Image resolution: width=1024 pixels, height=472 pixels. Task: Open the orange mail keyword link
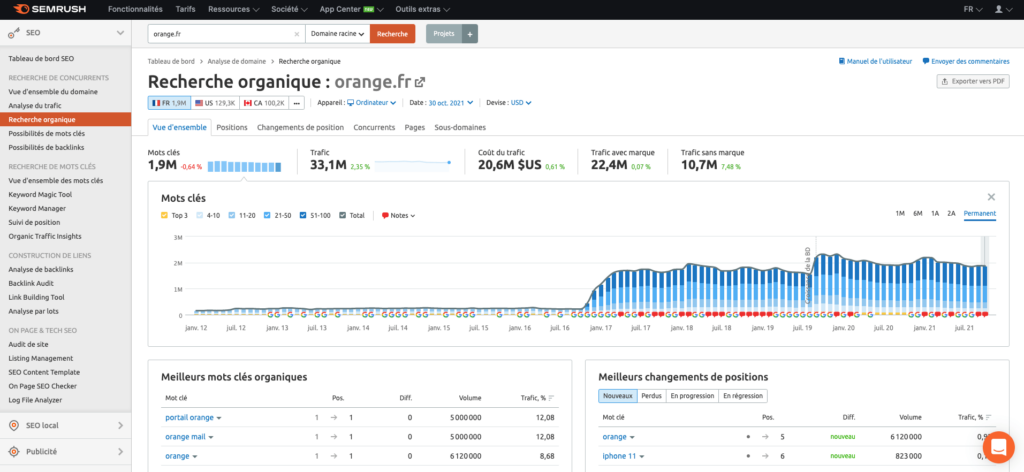pos(185,437)
